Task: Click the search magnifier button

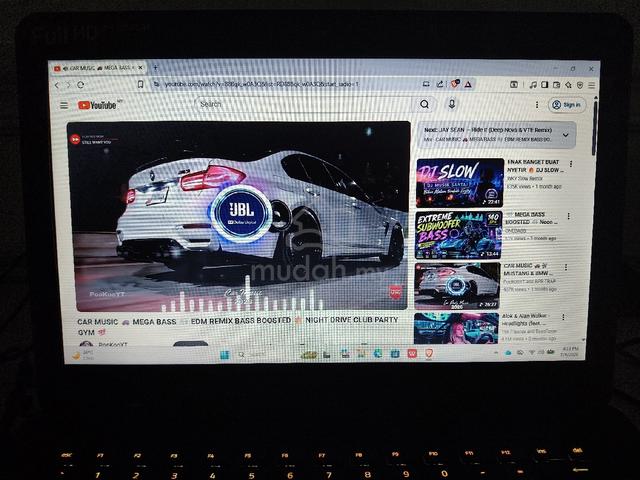Action: [424, 104]
